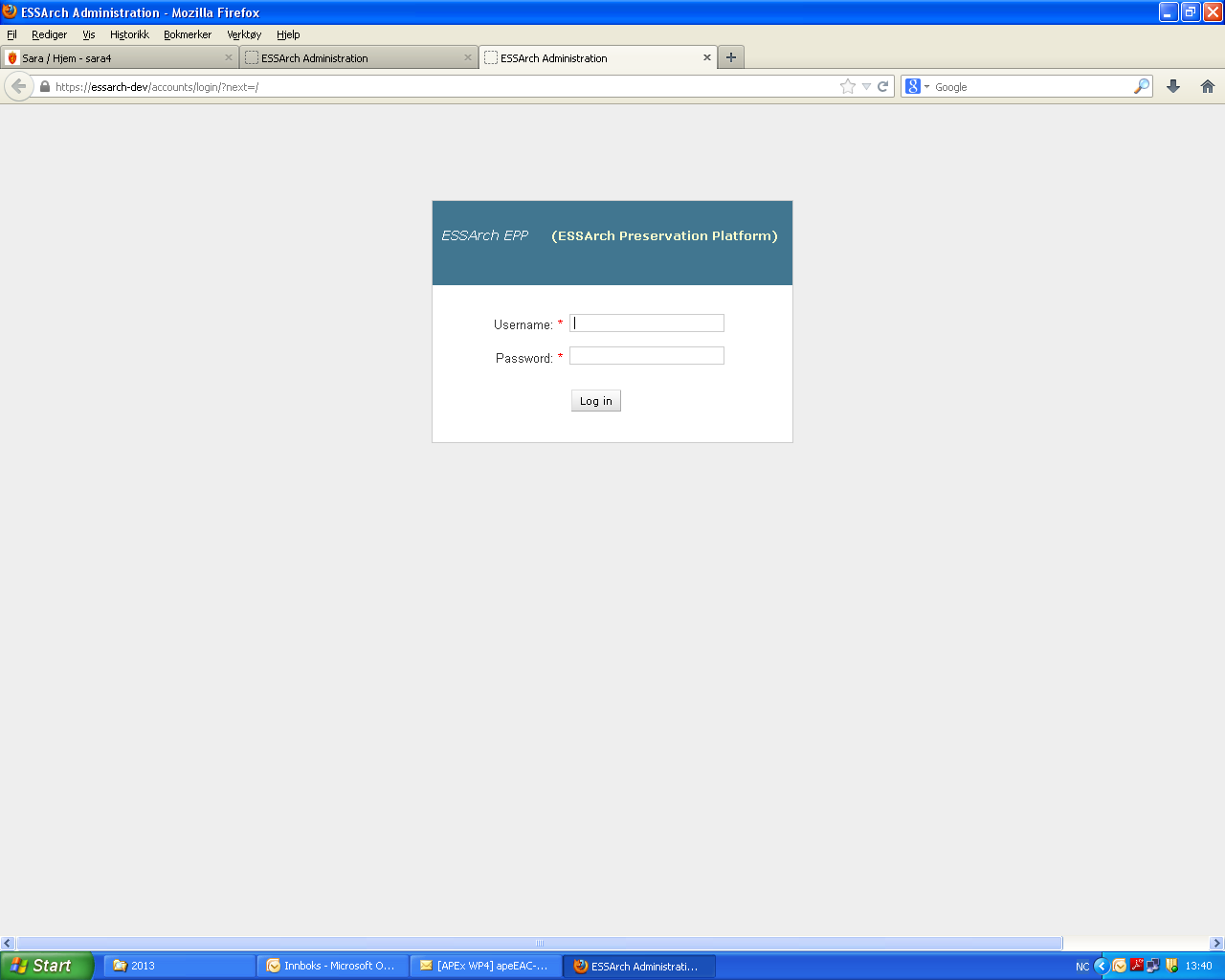
Task: Click the Outlook tray icon
Action: 1119,966
